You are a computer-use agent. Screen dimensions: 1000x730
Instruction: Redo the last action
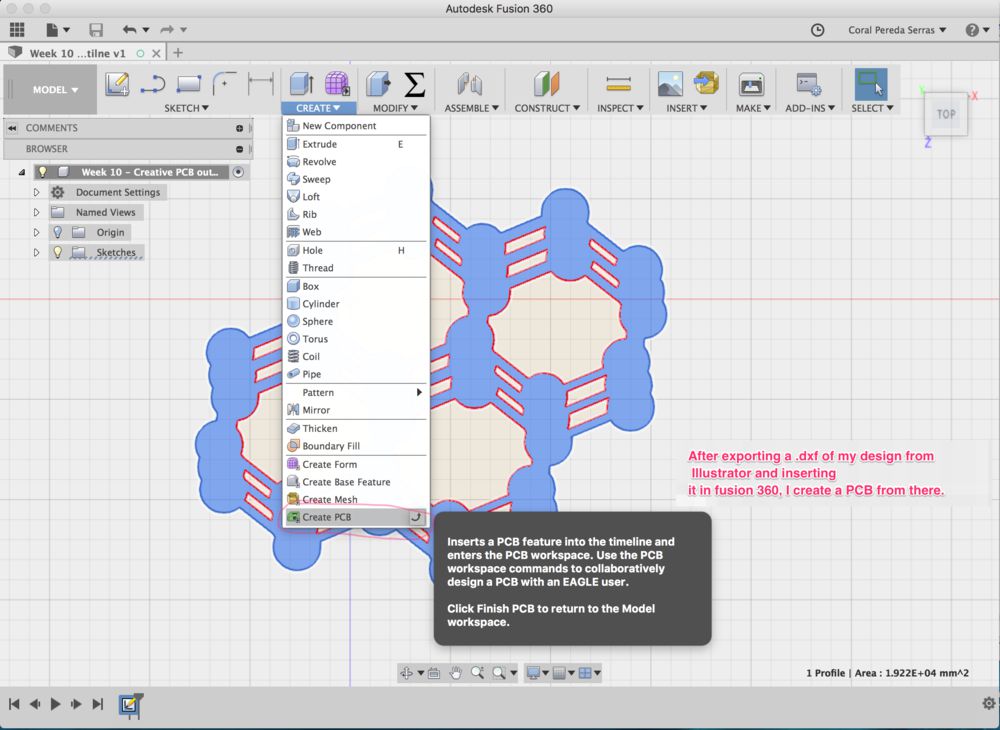point(167,29)
